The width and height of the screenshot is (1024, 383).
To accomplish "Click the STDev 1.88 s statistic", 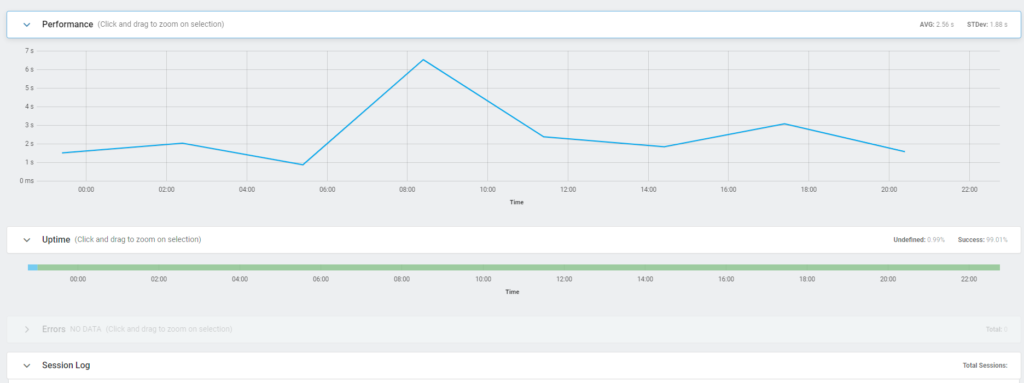I will point(987,24).
